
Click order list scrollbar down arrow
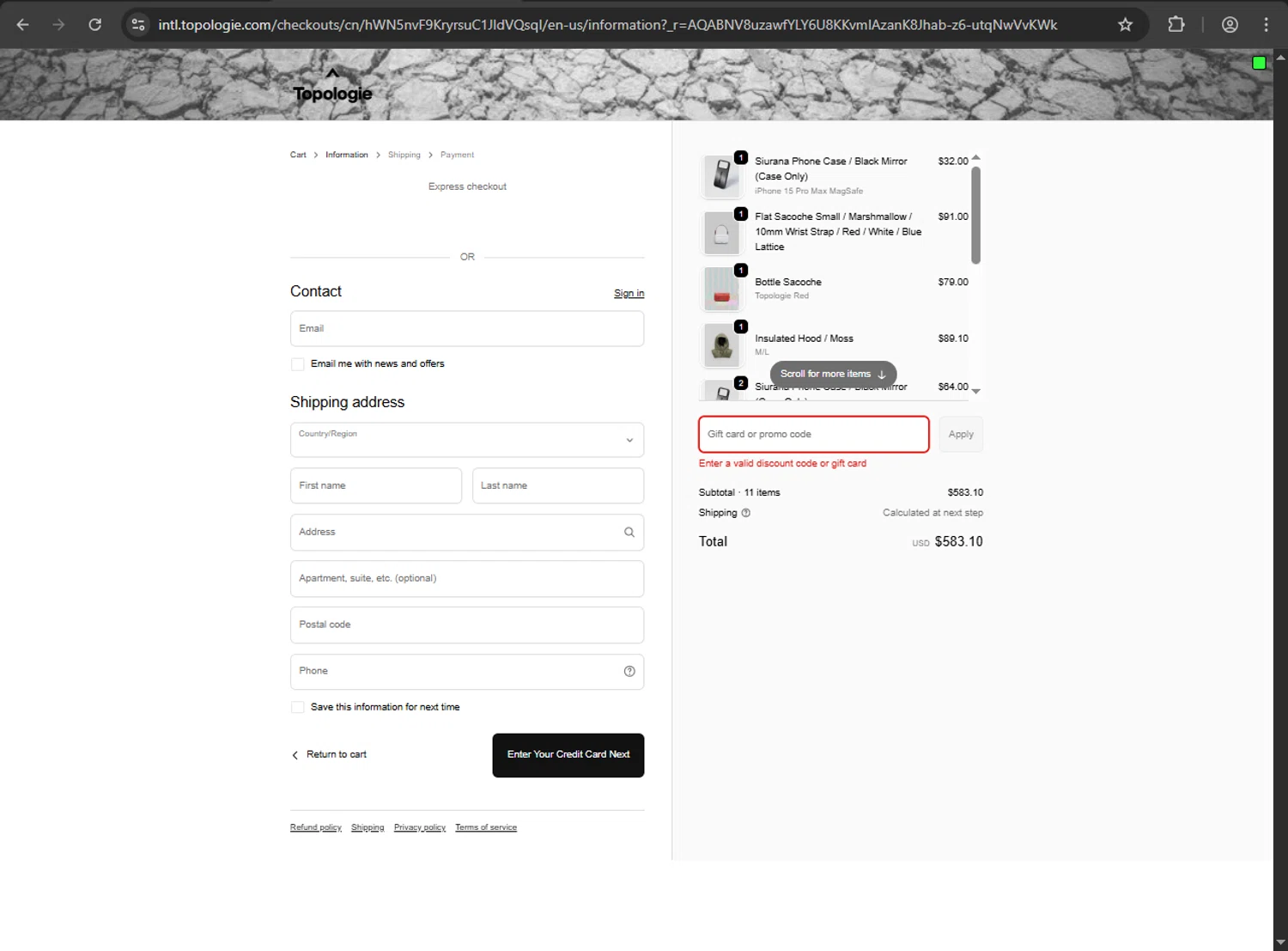pos(975,391)
